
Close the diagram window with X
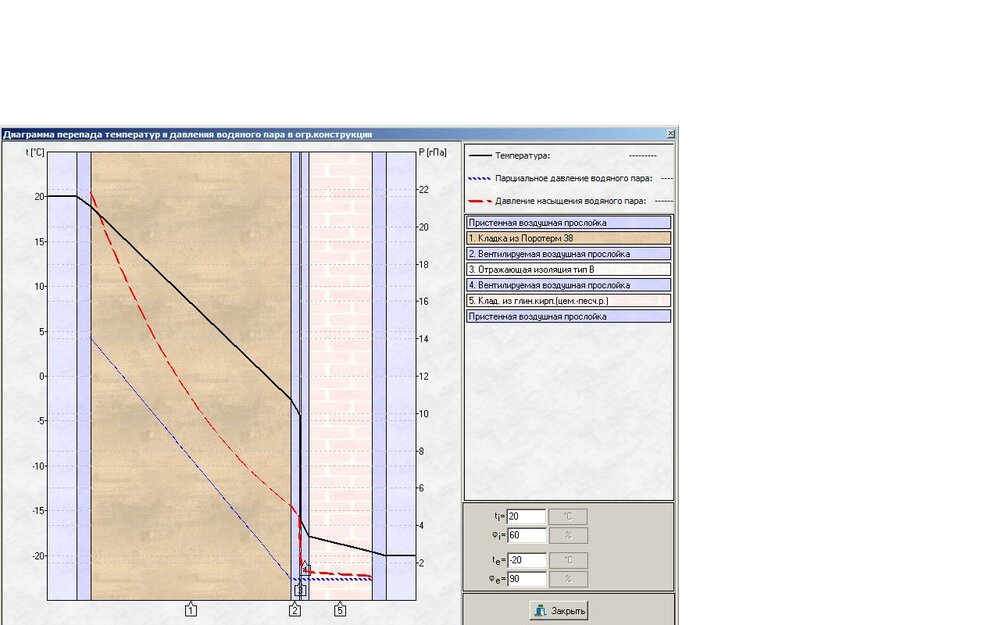pyautogui.click(x=671, y=134)
